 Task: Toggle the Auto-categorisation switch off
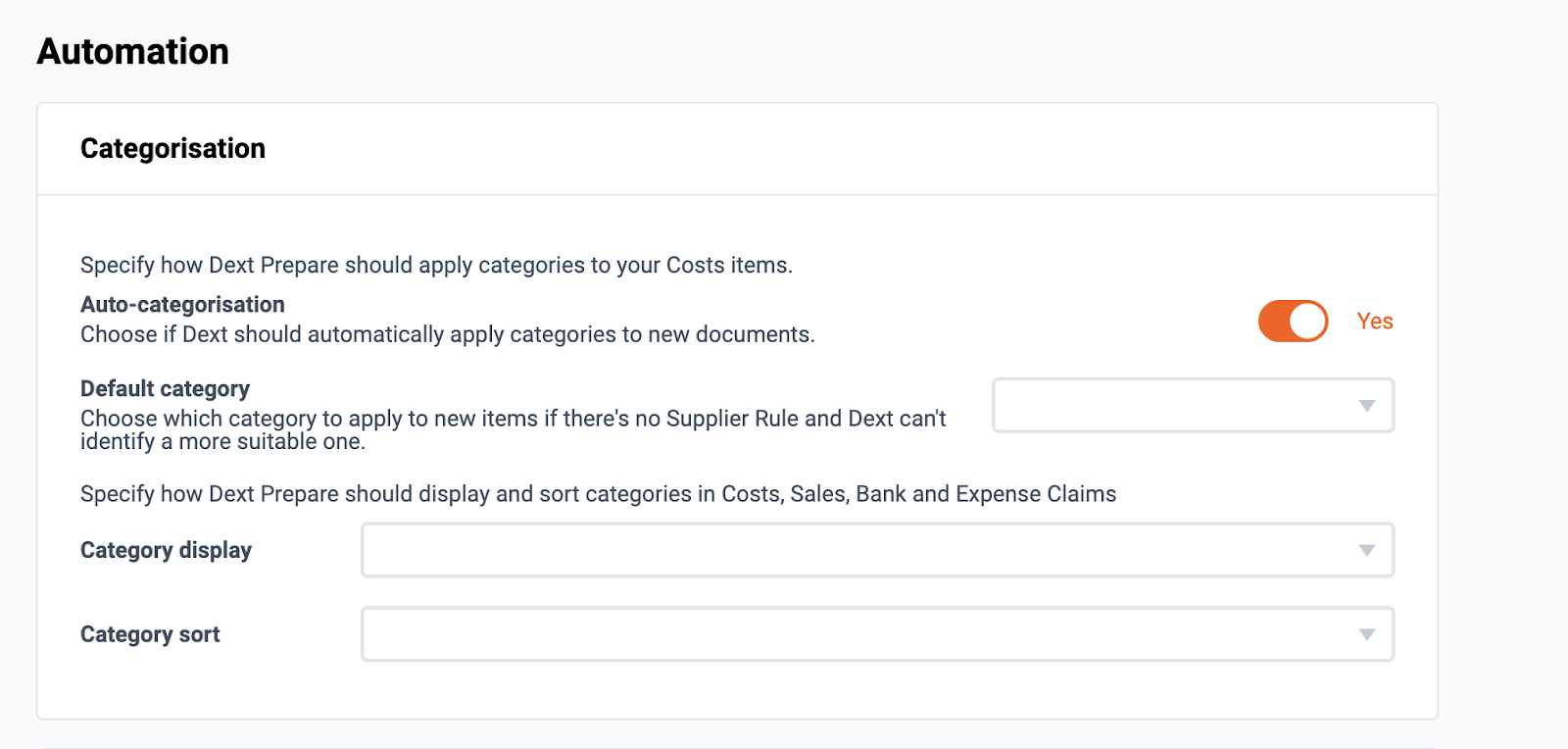pyautogui.click(x=1293, y=321)
